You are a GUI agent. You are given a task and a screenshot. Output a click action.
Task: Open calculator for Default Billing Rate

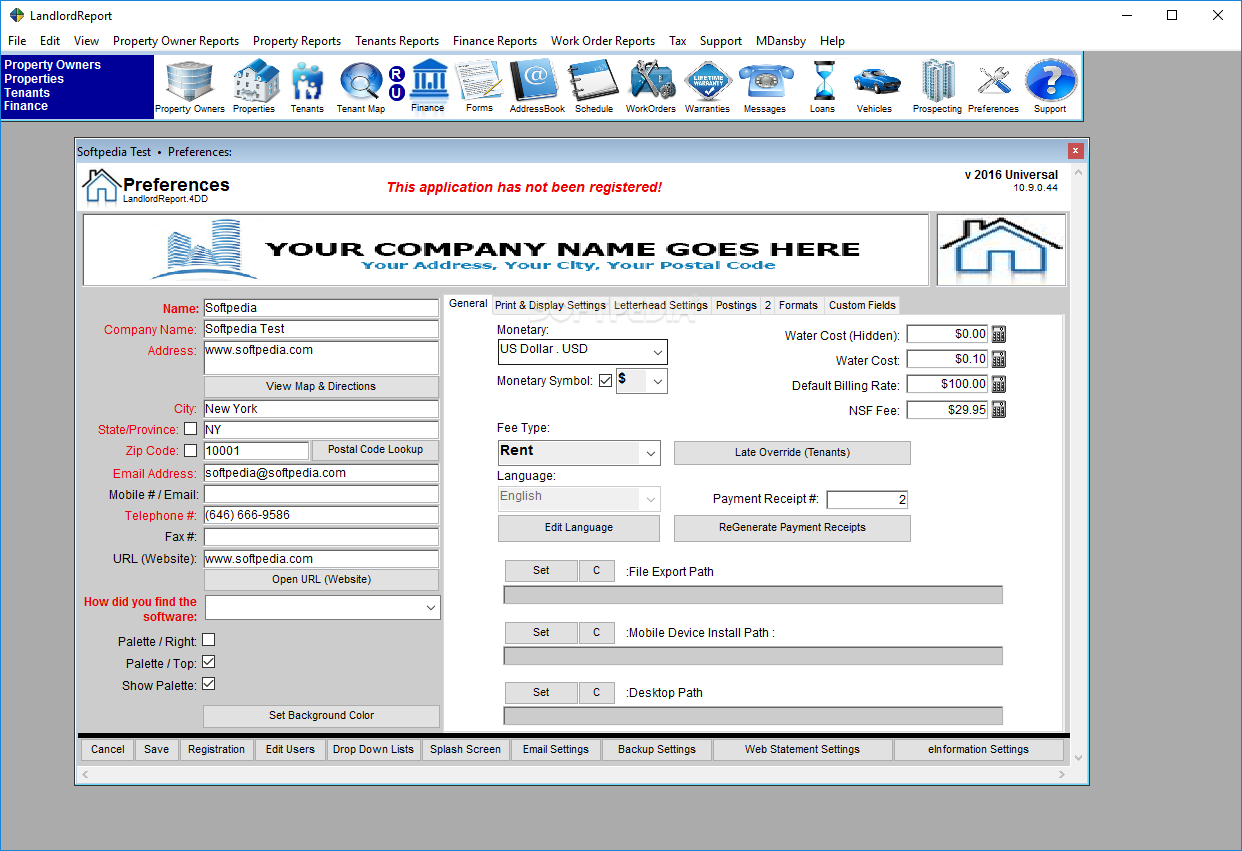pyautogui.click(x=999, y=384)
